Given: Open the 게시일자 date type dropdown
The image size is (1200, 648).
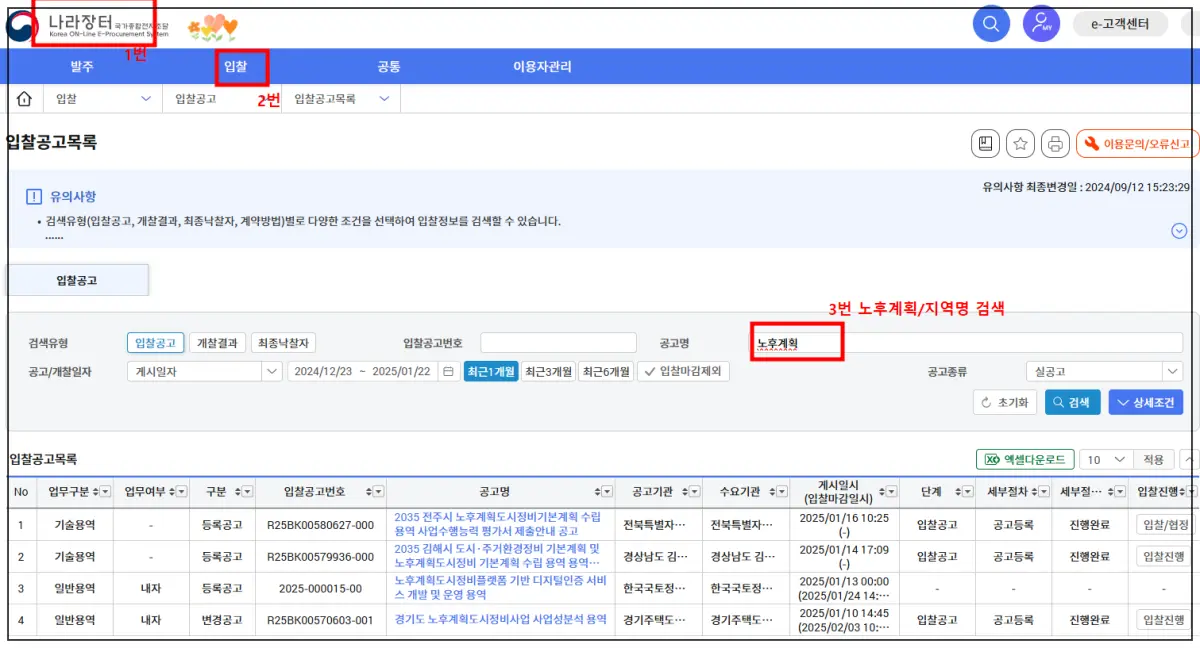Looking at the screenshot, I should [204, 371].
